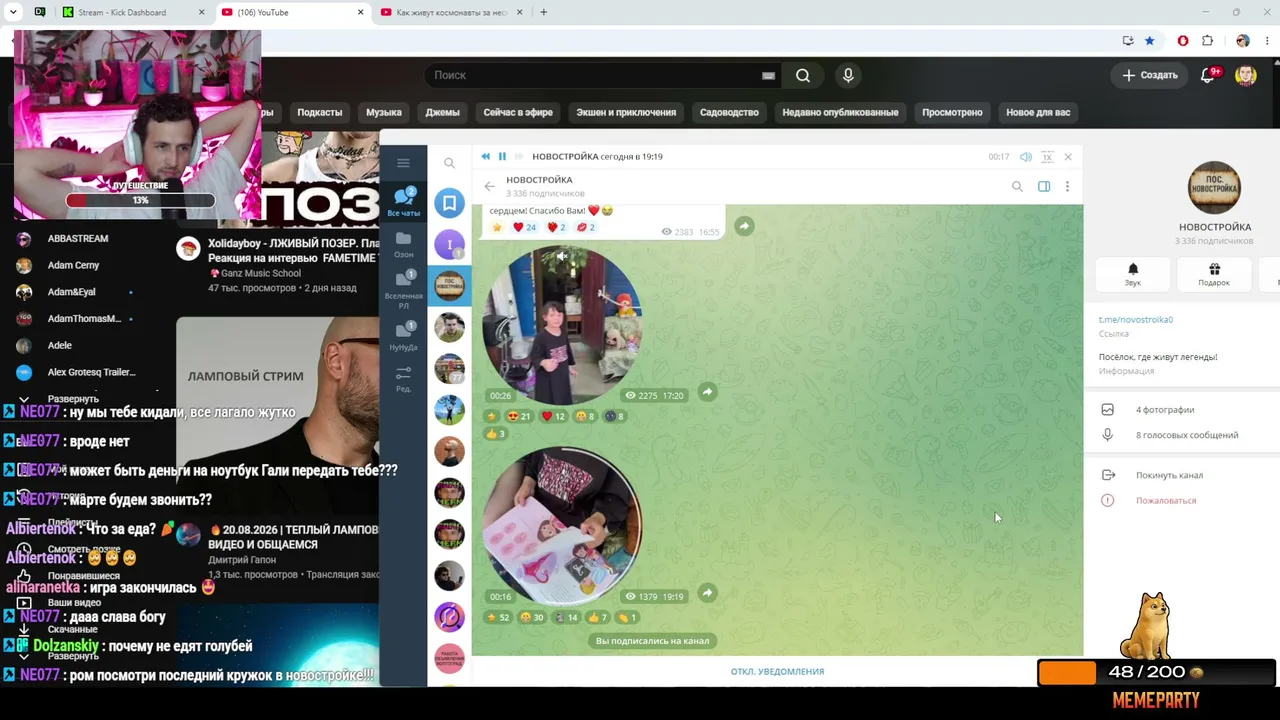This screenshot has height=720, width=1280.
Task: Click the 'Подарок' gift button
Action: point(1214,274)
